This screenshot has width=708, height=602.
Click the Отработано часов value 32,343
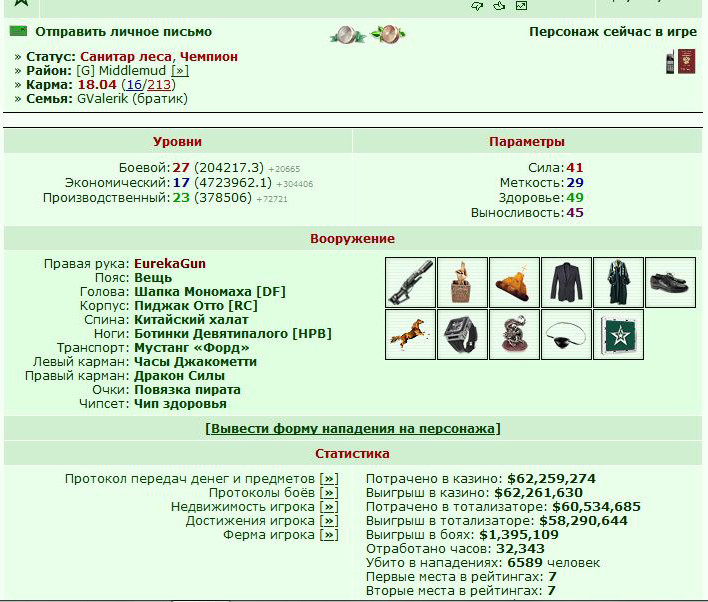pyautogui.click(x=520, y=549)
